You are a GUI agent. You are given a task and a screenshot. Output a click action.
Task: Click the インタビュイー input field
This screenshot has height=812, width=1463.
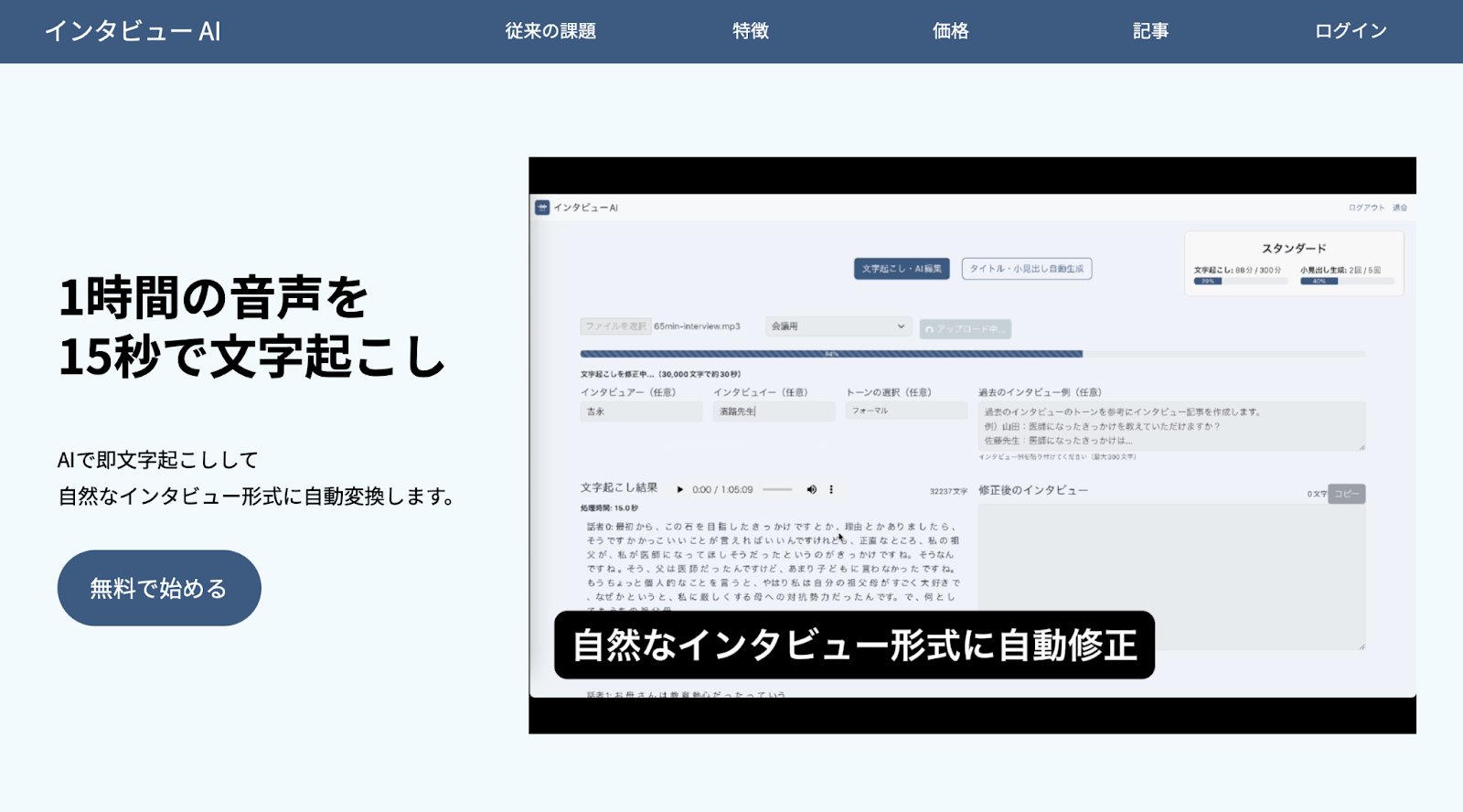click(x=774, y=411)
